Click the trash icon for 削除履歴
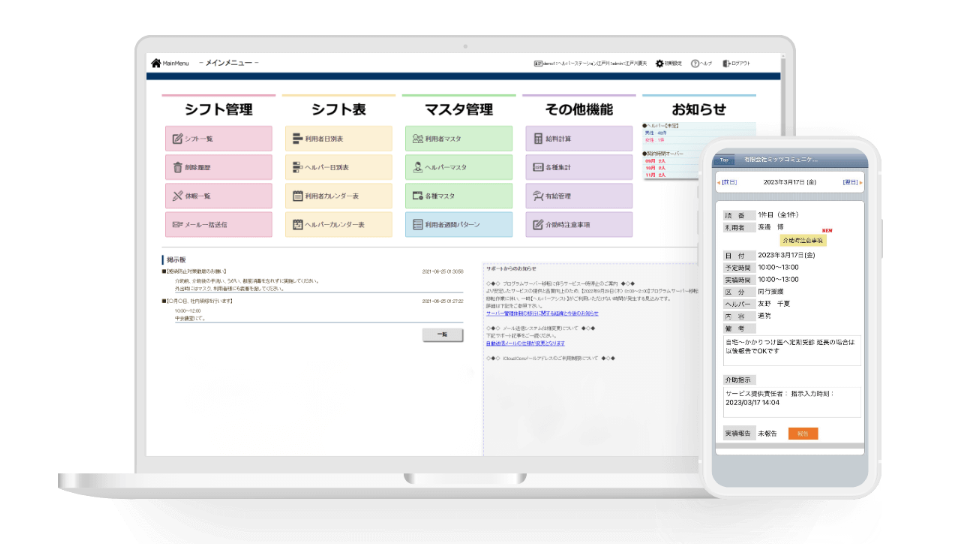The height and width of the screenshot is (544, 960). coord(178,167)
